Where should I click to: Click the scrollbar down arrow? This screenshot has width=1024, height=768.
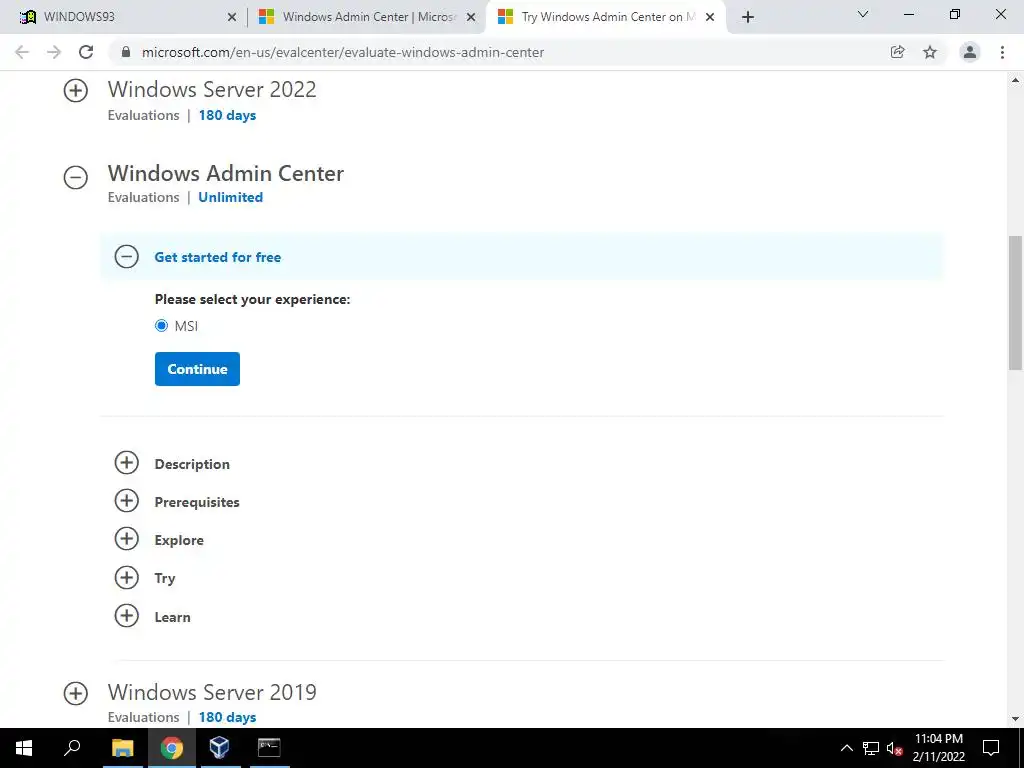pyautogui.click(x=1016, y=719)
